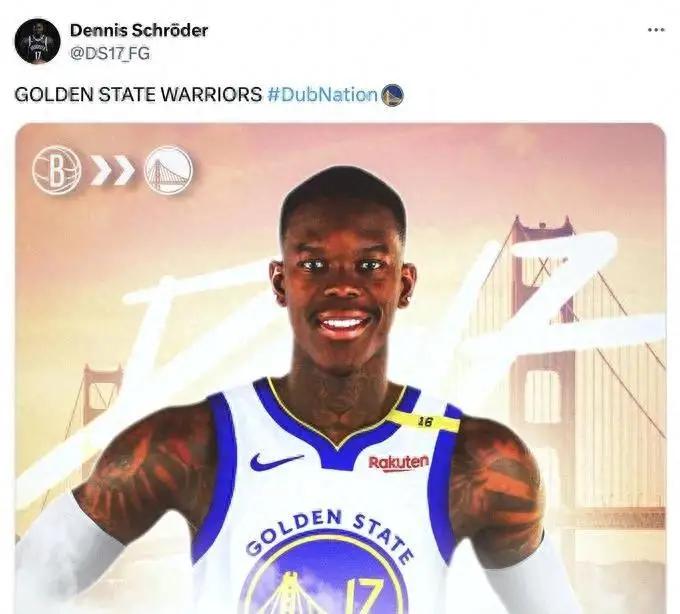
Task: Open the @DS17_FG handle link
Action: pyautogui.click(x=110, y=53)
